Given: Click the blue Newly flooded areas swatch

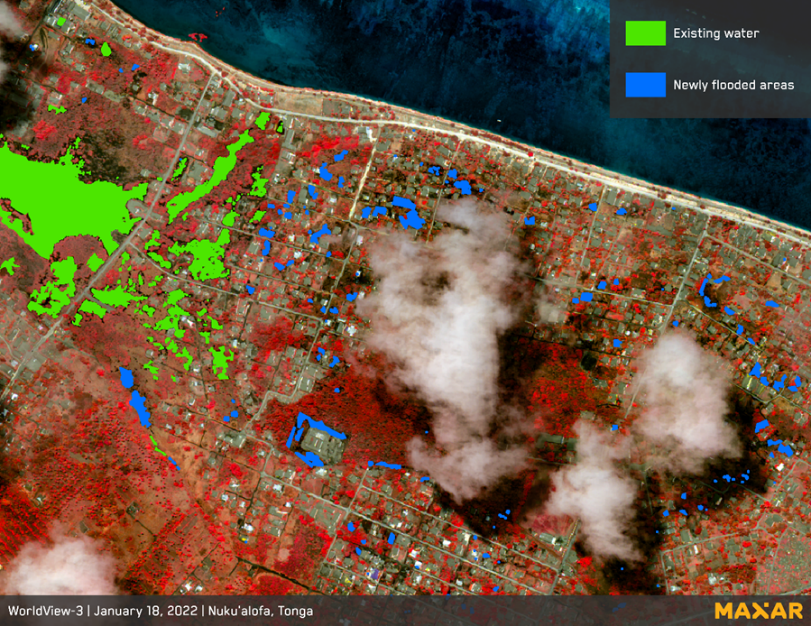Looking at the screenshot, I should pyautogui.click(x=645, y=85).
